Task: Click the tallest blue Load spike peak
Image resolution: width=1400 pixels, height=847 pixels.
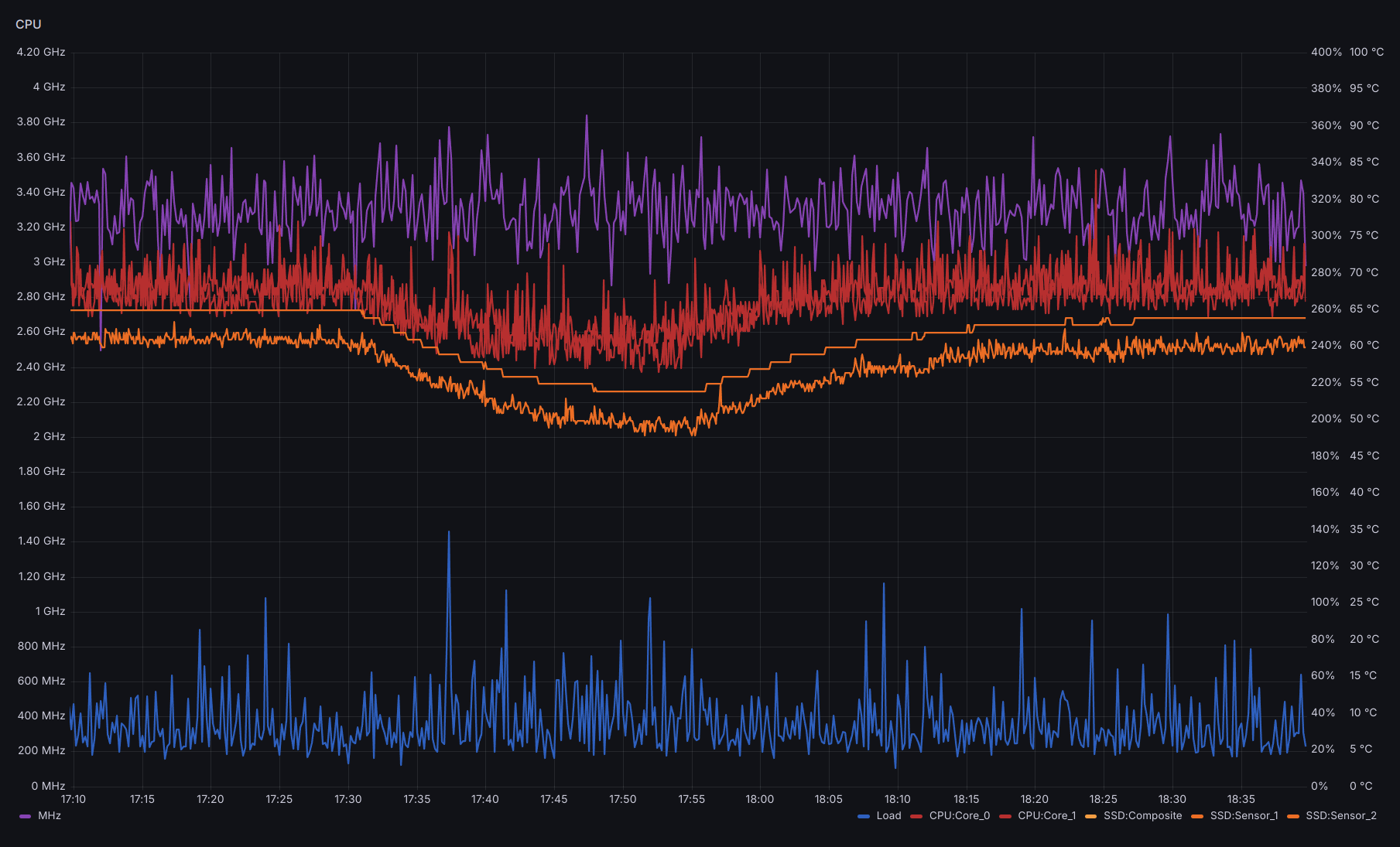Action: tap(449, 532)
